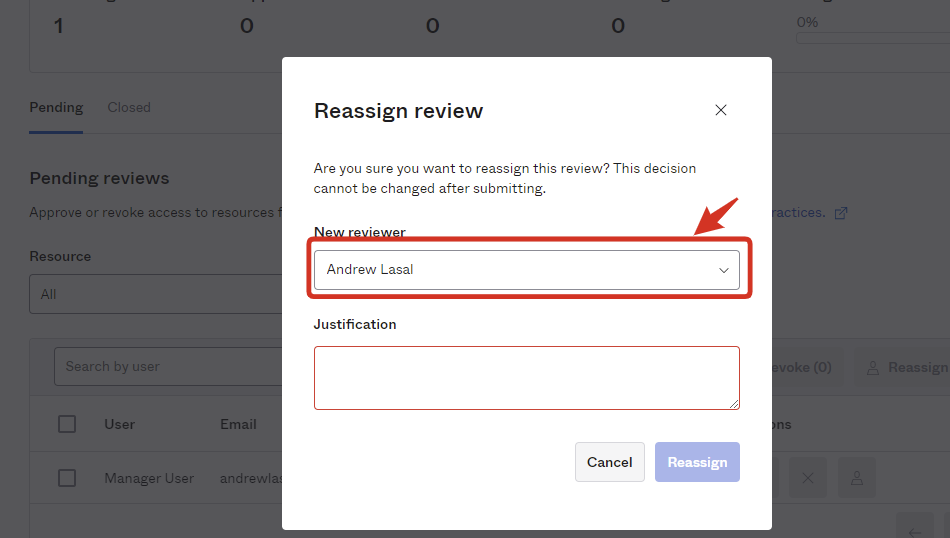Check the select-all checkbox in the User header
Image resolution: width=950 pixels, height=538 pixels.
pyautogui.click(x=67, y=424)
